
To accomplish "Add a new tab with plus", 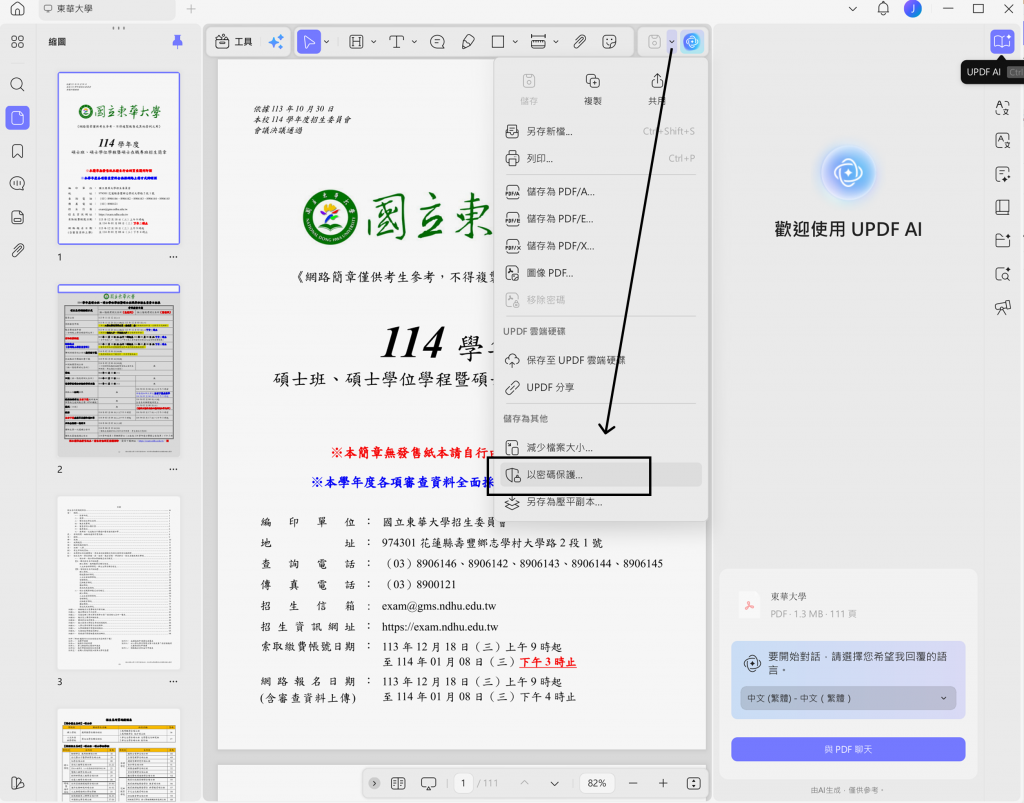I will point(191,8).
